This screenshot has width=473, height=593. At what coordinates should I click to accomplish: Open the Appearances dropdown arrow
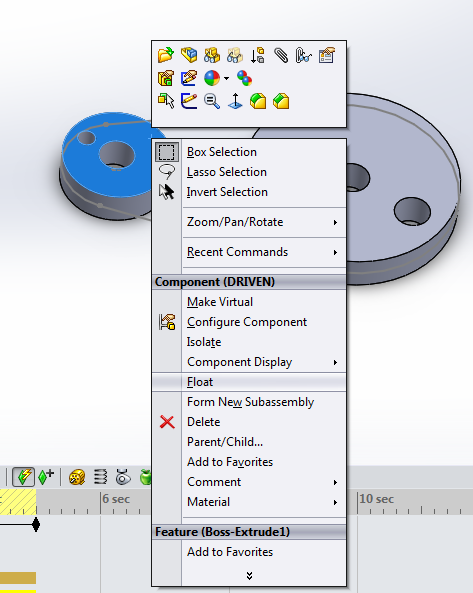click(226, 79)
